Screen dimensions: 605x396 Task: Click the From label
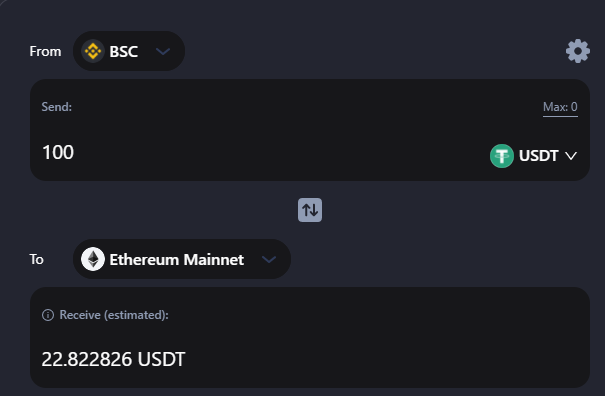46,51
